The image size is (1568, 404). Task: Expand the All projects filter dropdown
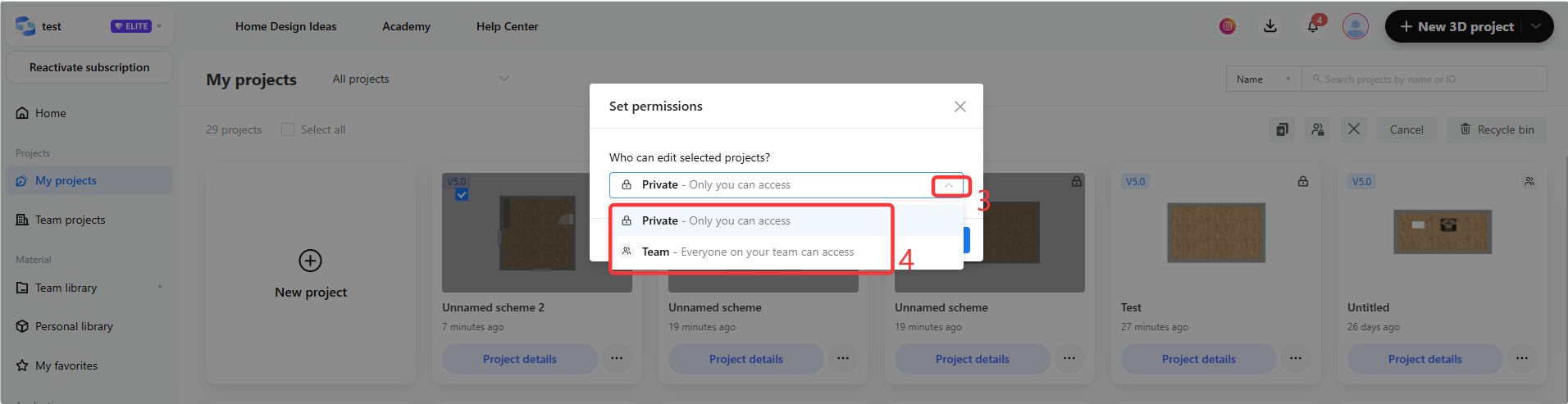coord(504,79)
